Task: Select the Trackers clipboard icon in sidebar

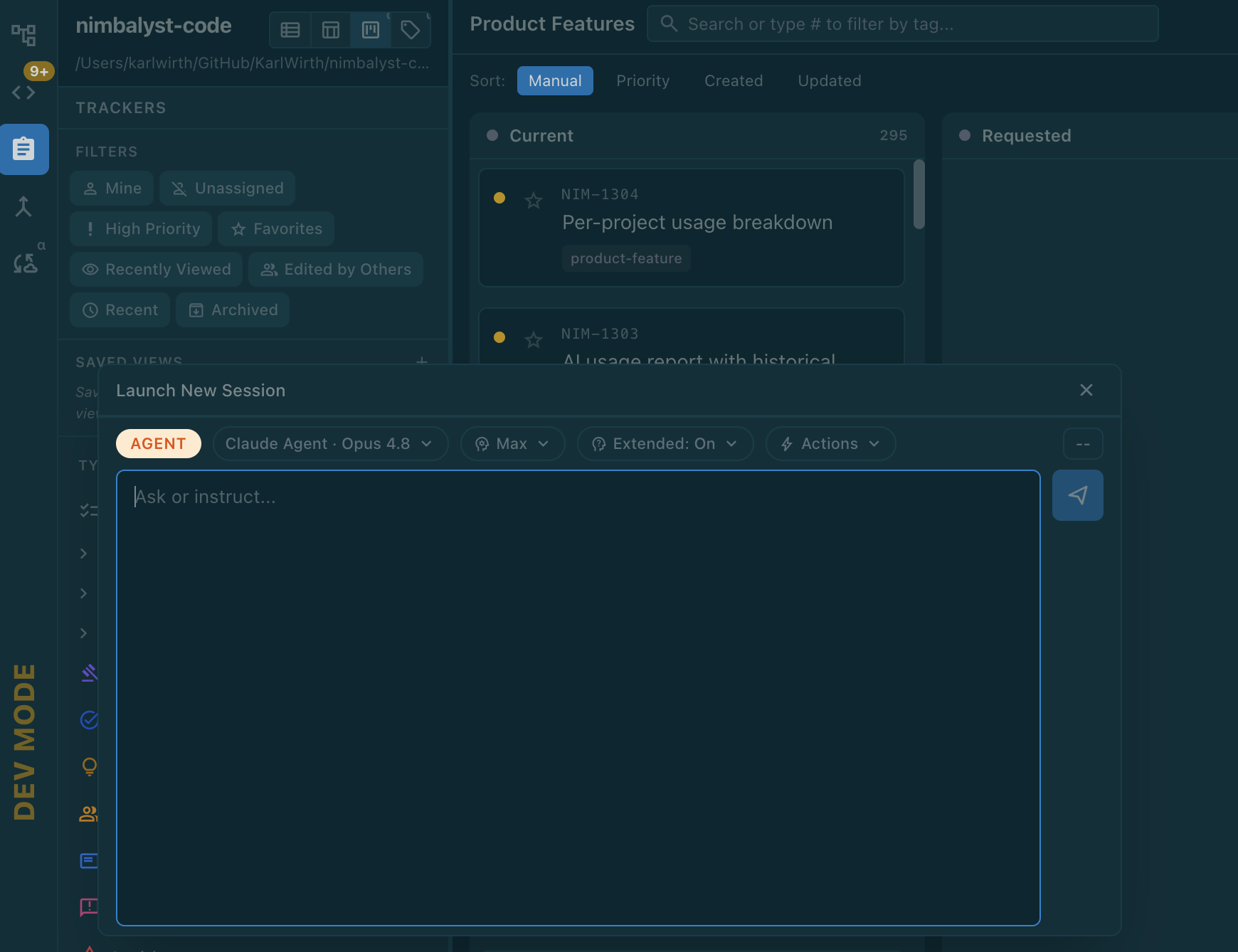Action: pos(24,149)
